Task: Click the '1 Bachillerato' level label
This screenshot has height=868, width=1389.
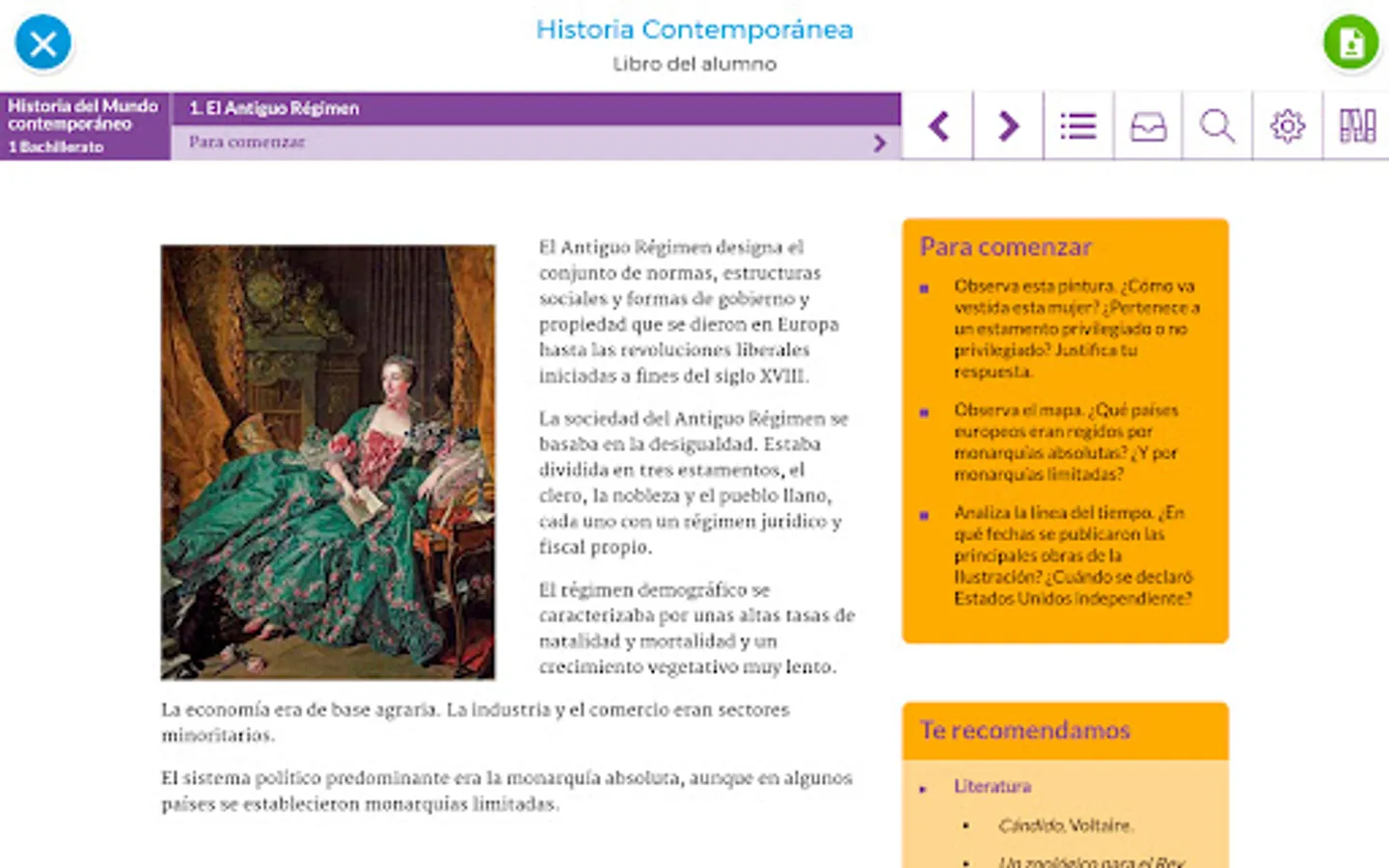Action: [x=56, y=147]
